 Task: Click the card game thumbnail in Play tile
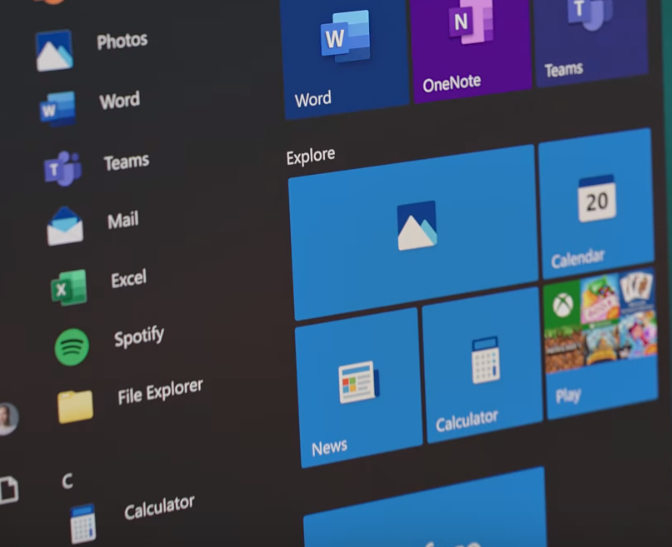point(638,288)
